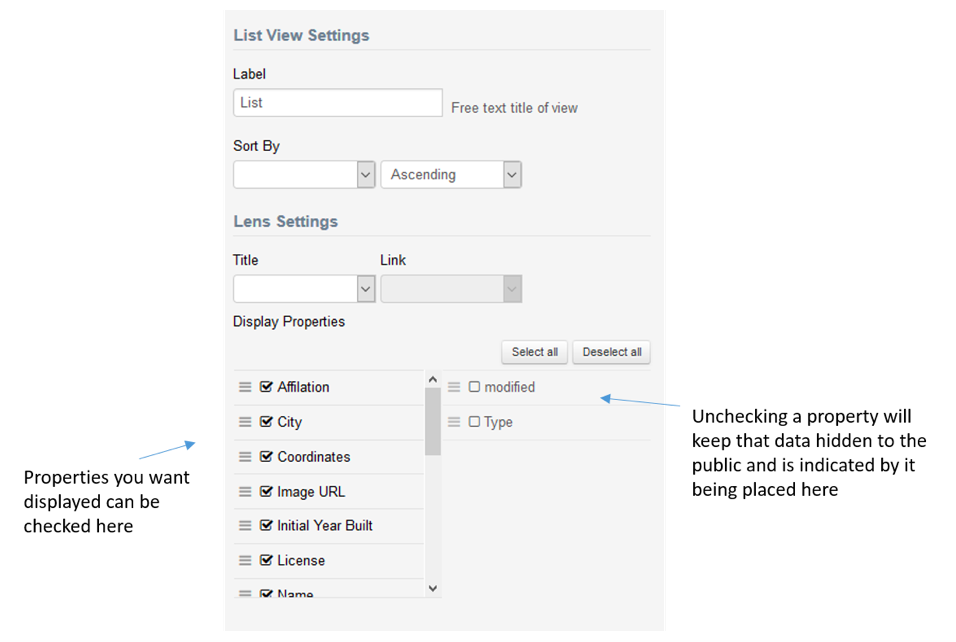Uncheck the Affilation property checkbox
Viewport: 956px width, 642px height.
266,387
